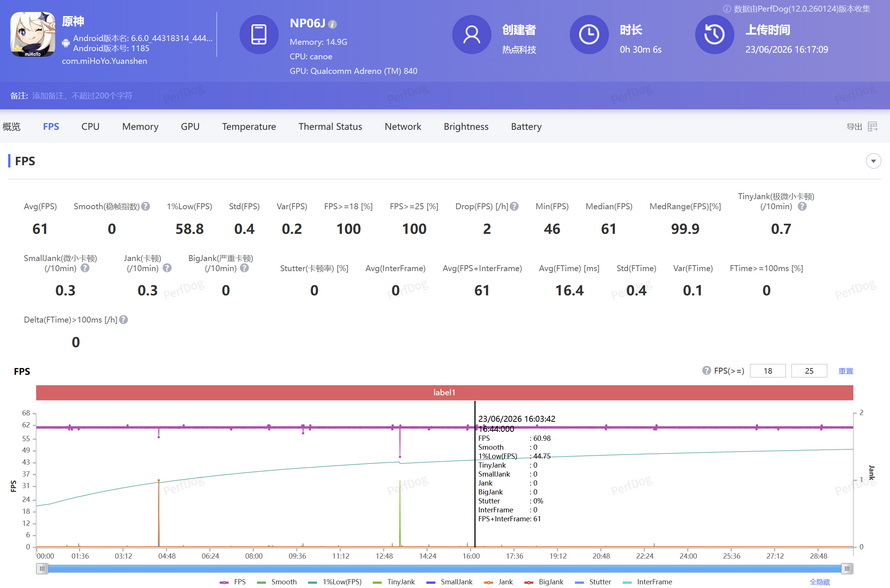Toggle the BigJank legend series
Screen dimensions: 890x588
click(544, 582)
